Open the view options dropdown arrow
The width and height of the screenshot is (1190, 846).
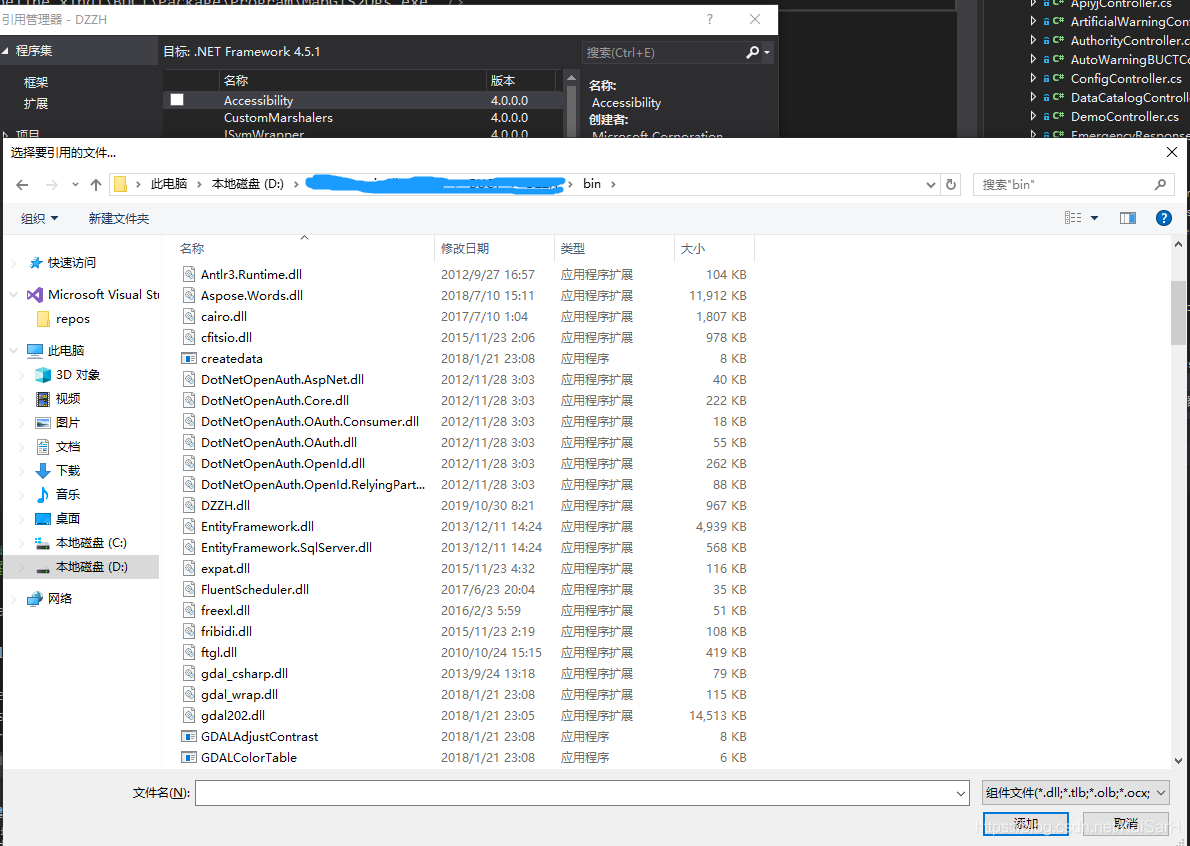pos(1094,218)
